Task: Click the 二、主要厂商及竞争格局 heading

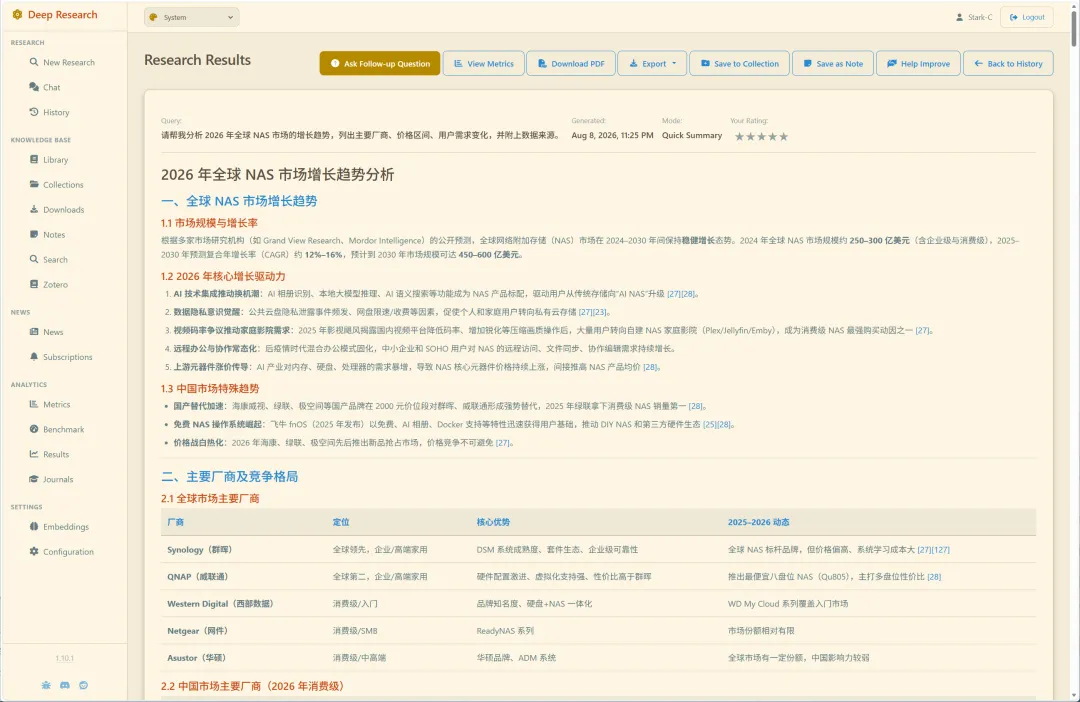Action: click(229, 477)
